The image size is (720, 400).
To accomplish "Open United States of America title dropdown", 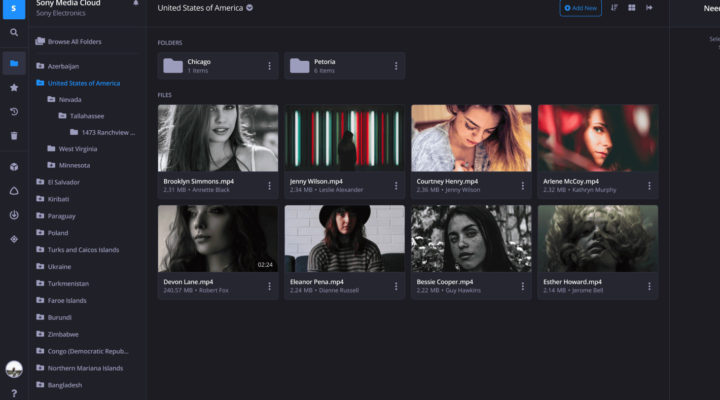I will (249, 8).
